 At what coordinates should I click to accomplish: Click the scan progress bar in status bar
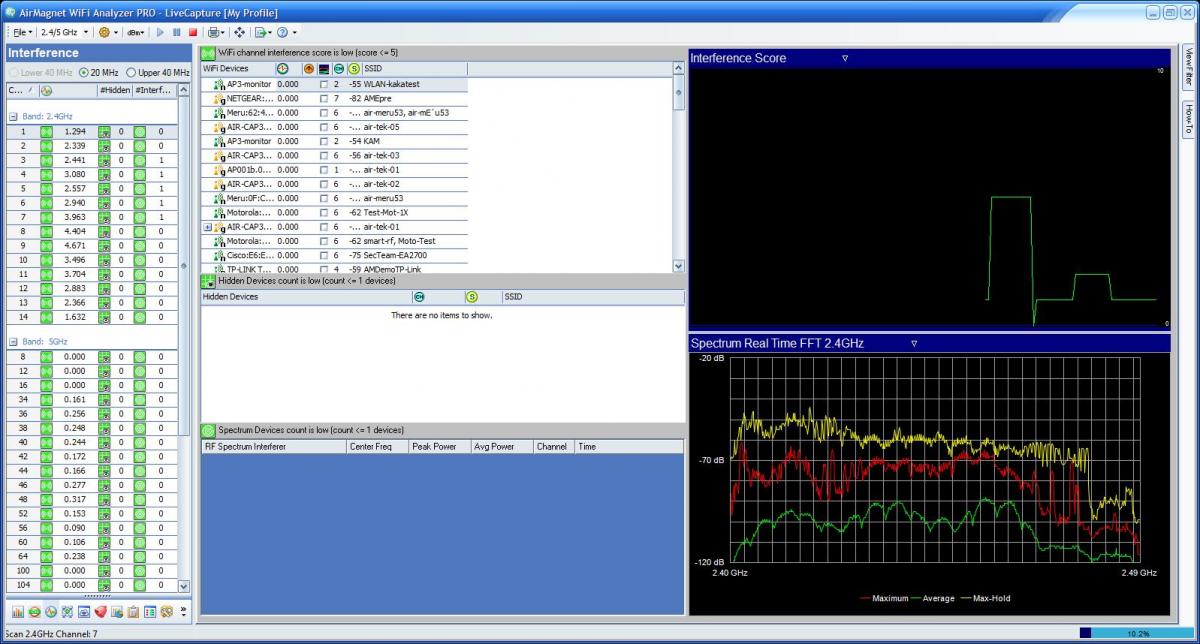point(1136,633)
